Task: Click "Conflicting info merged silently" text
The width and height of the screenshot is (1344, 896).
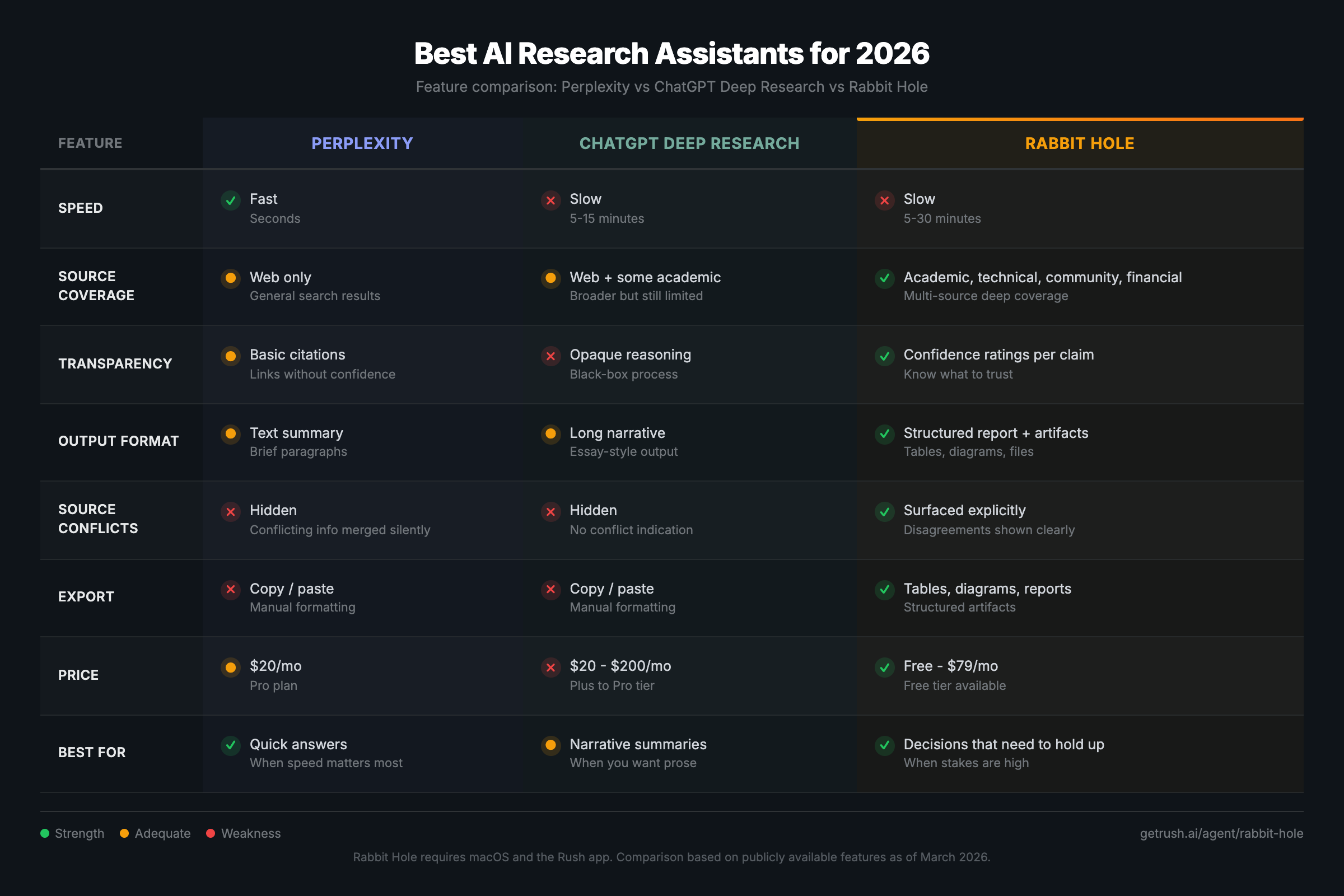Action: [x=340, y=530]
